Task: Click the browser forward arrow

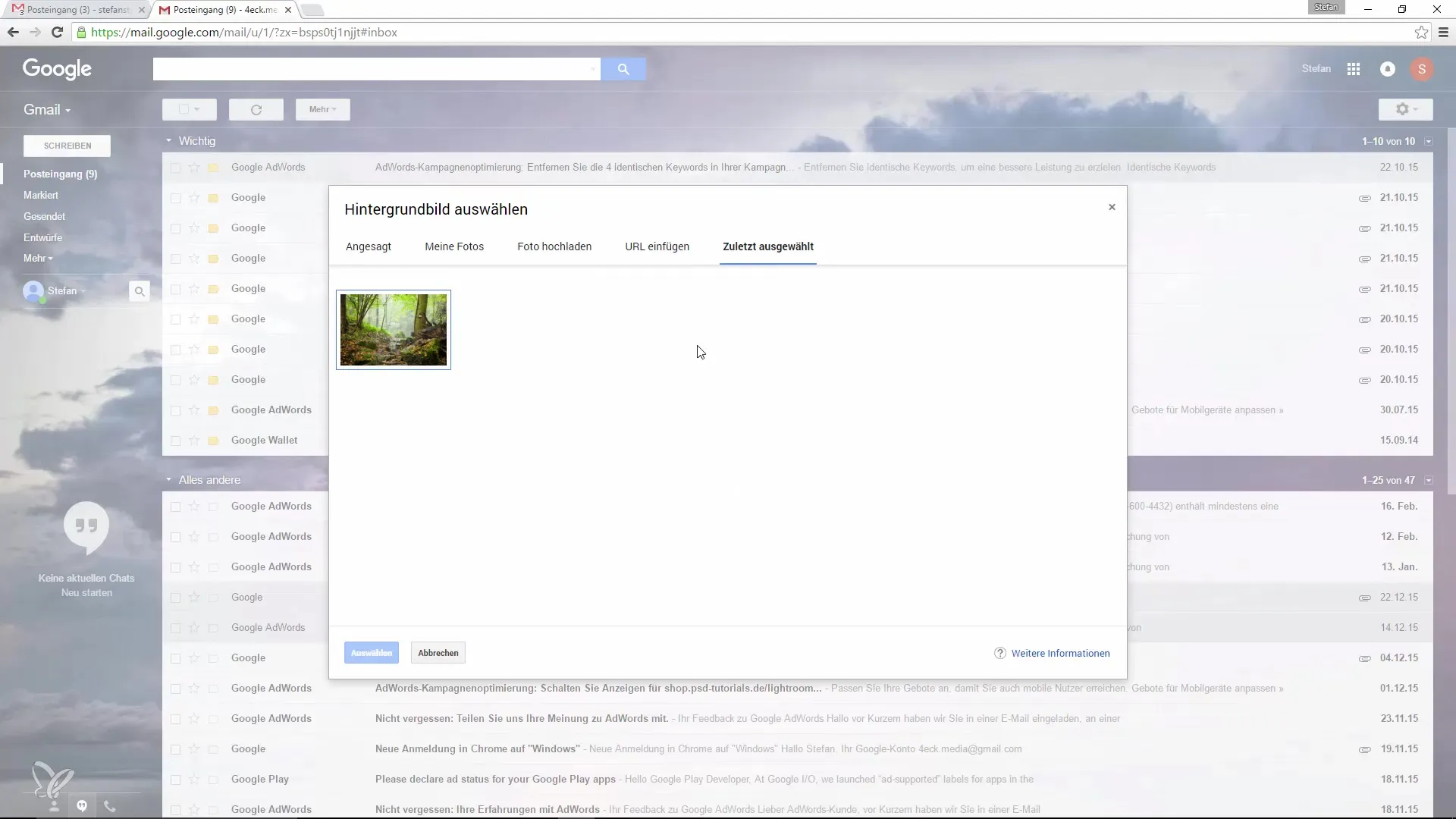Action: pyautogui.click(x=35, y=33)
